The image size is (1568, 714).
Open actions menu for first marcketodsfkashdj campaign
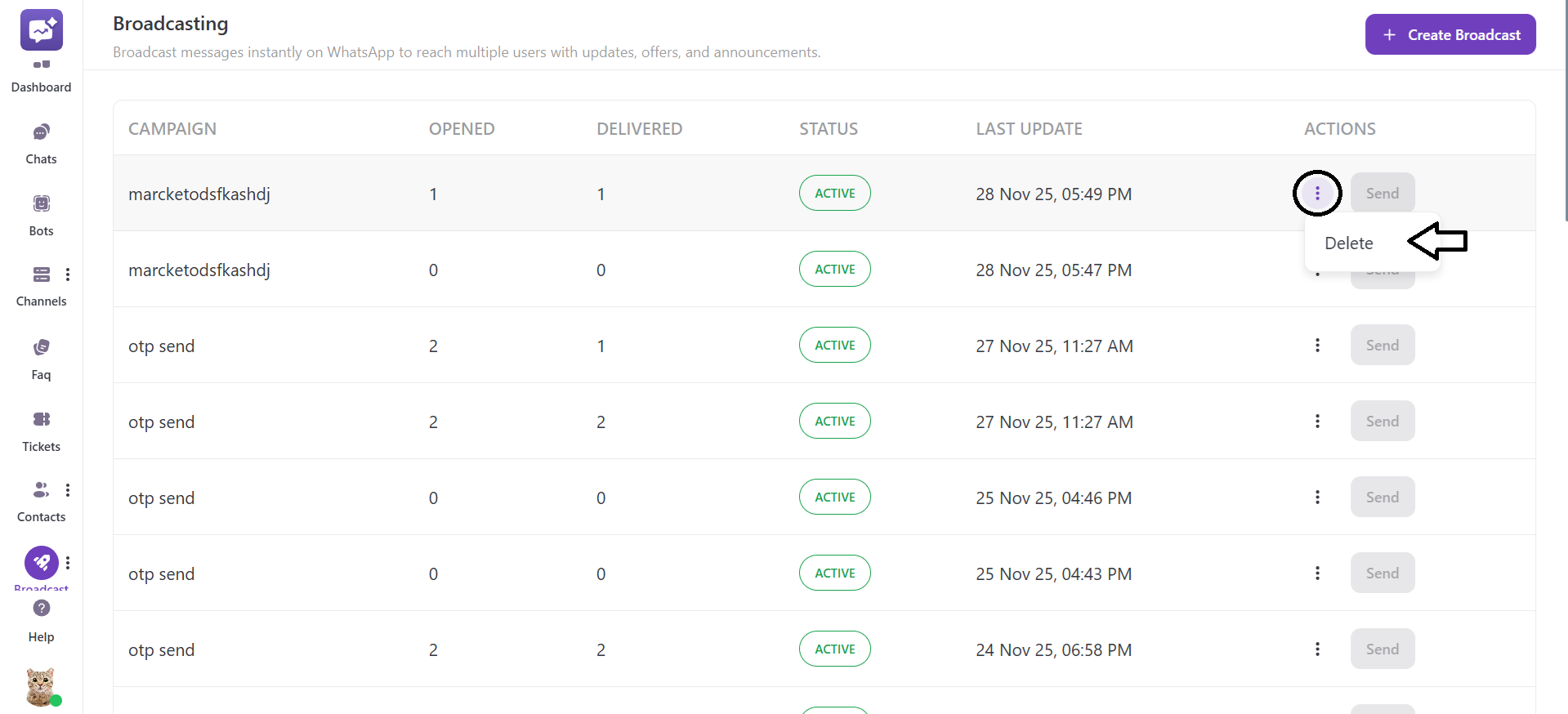[x=1317, y=194]
